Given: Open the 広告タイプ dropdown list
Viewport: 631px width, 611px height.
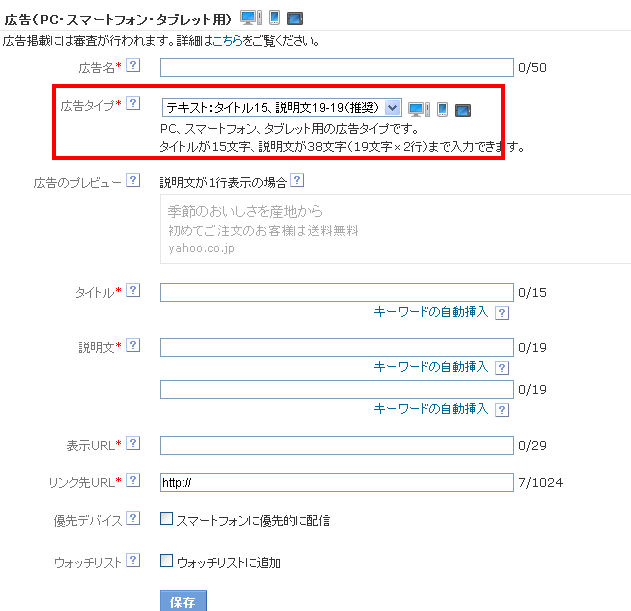Looking at the screenshot, I should [281, 108].
